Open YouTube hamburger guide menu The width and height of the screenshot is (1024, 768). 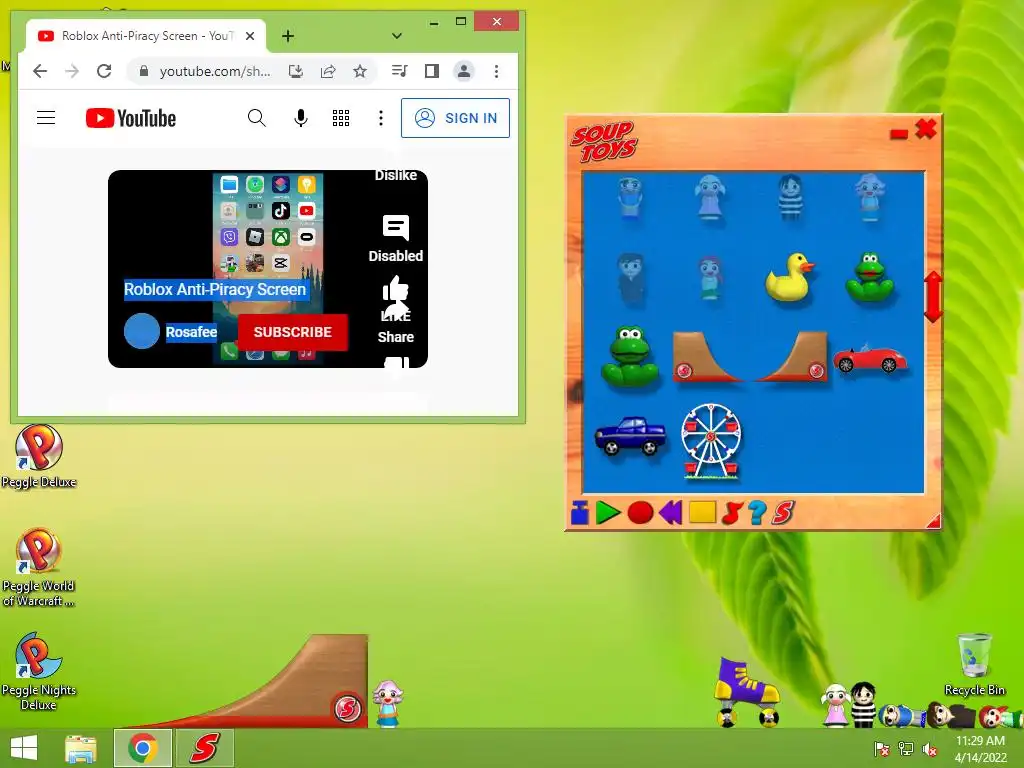point(46,118)
